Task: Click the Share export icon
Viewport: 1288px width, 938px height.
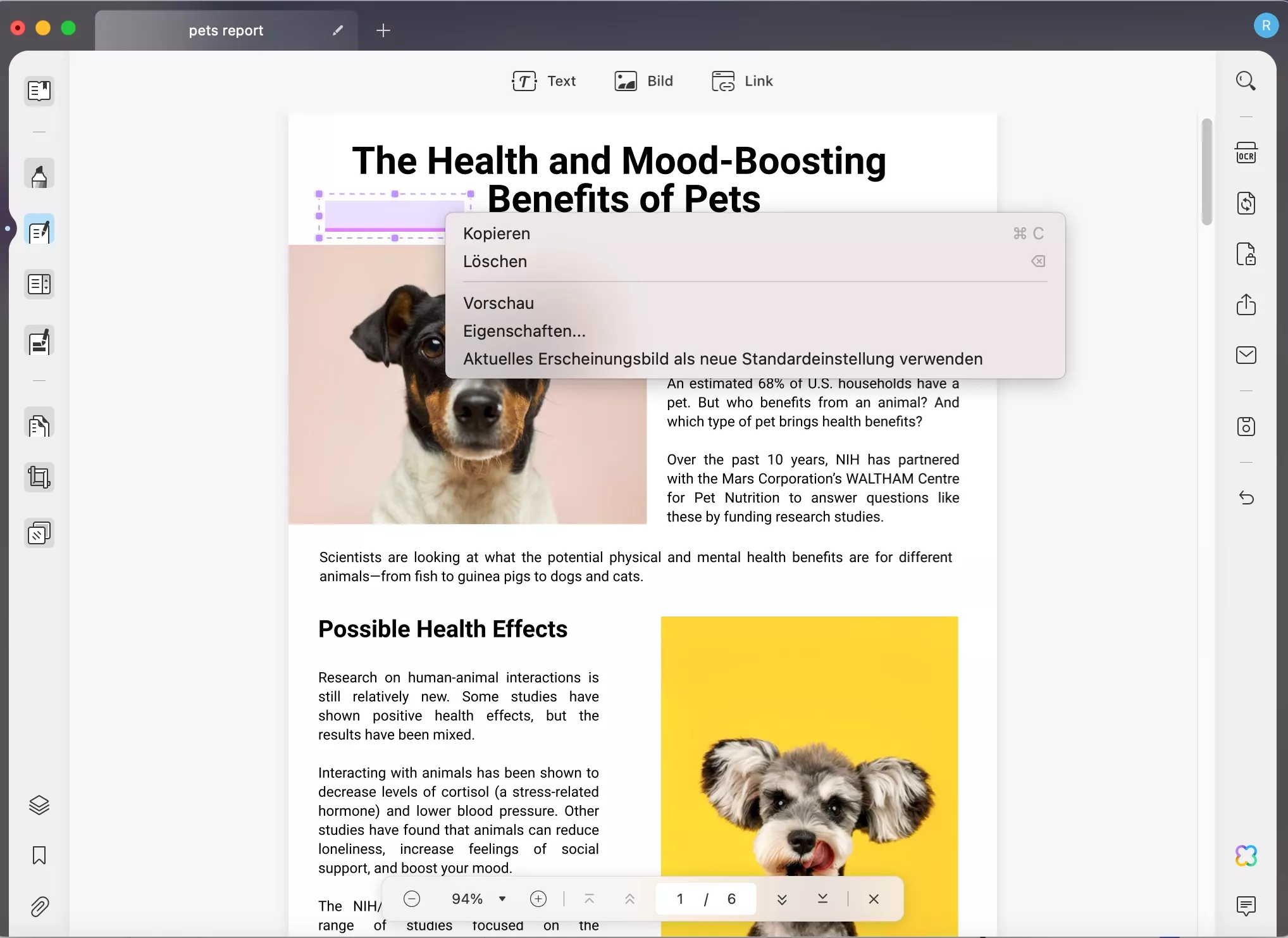Action: click(x=1246, y=304)
